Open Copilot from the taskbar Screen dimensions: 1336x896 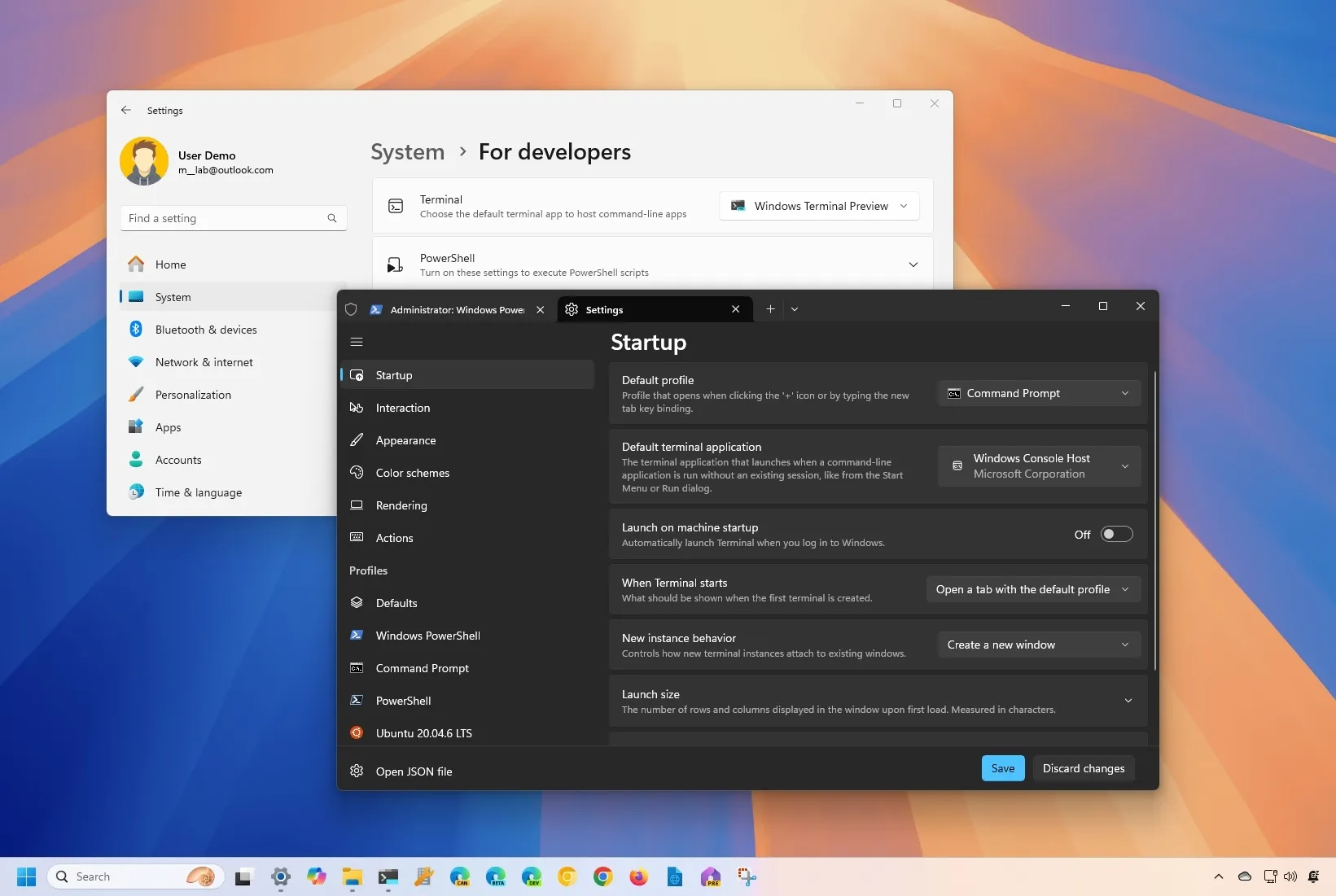coord(317,876)
